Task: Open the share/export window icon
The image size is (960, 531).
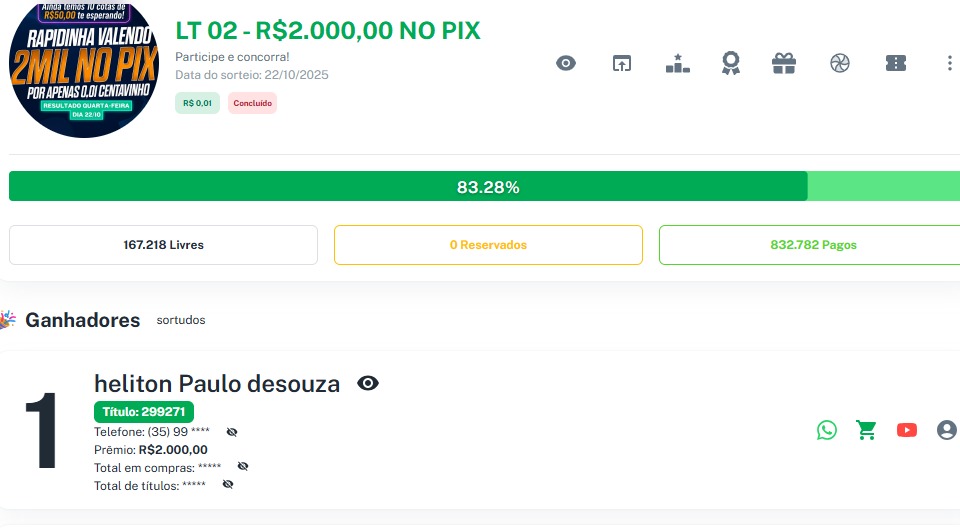Action: [622, 63]
